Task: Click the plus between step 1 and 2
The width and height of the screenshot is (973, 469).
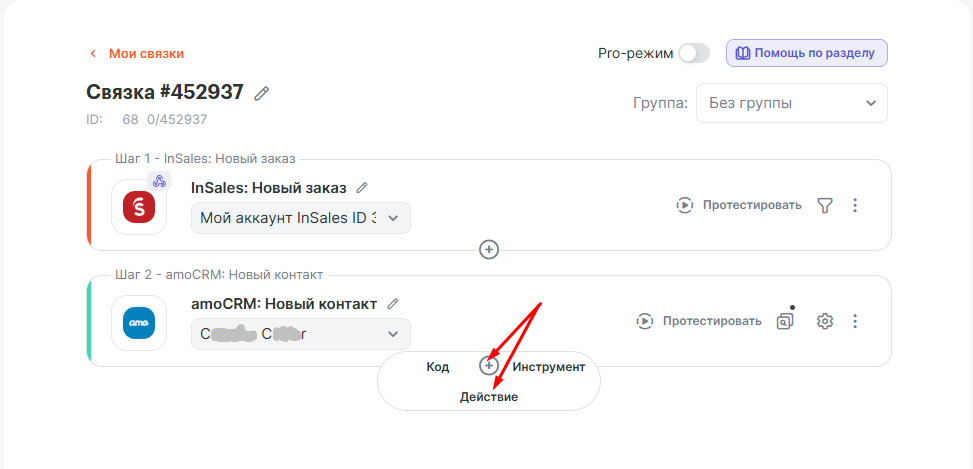Action: [489, 250]
